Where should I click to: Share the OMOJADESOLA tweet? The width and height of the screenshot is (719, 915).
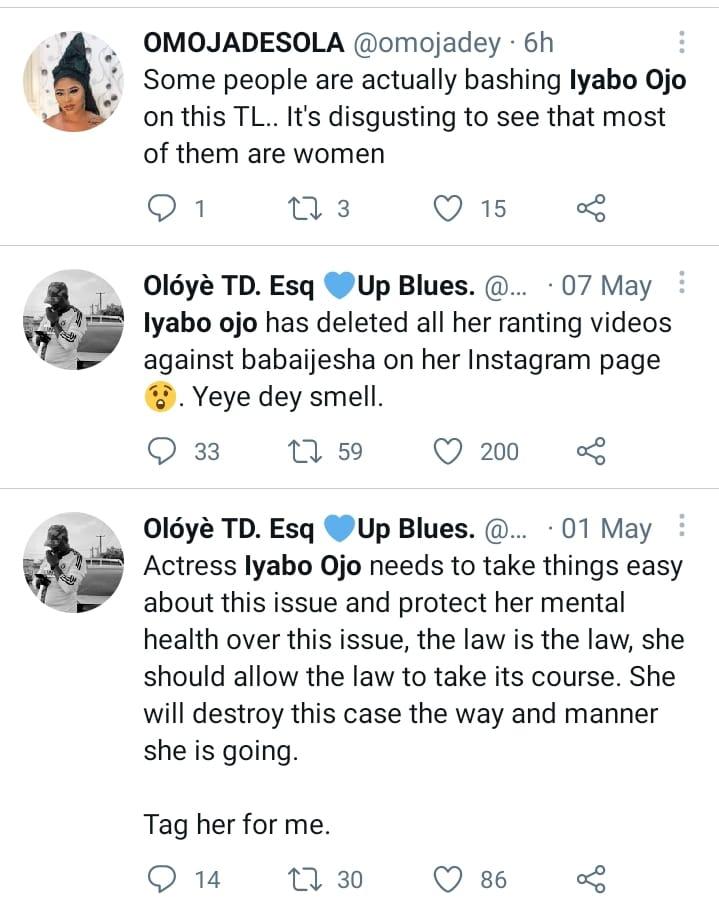point(591,208)
